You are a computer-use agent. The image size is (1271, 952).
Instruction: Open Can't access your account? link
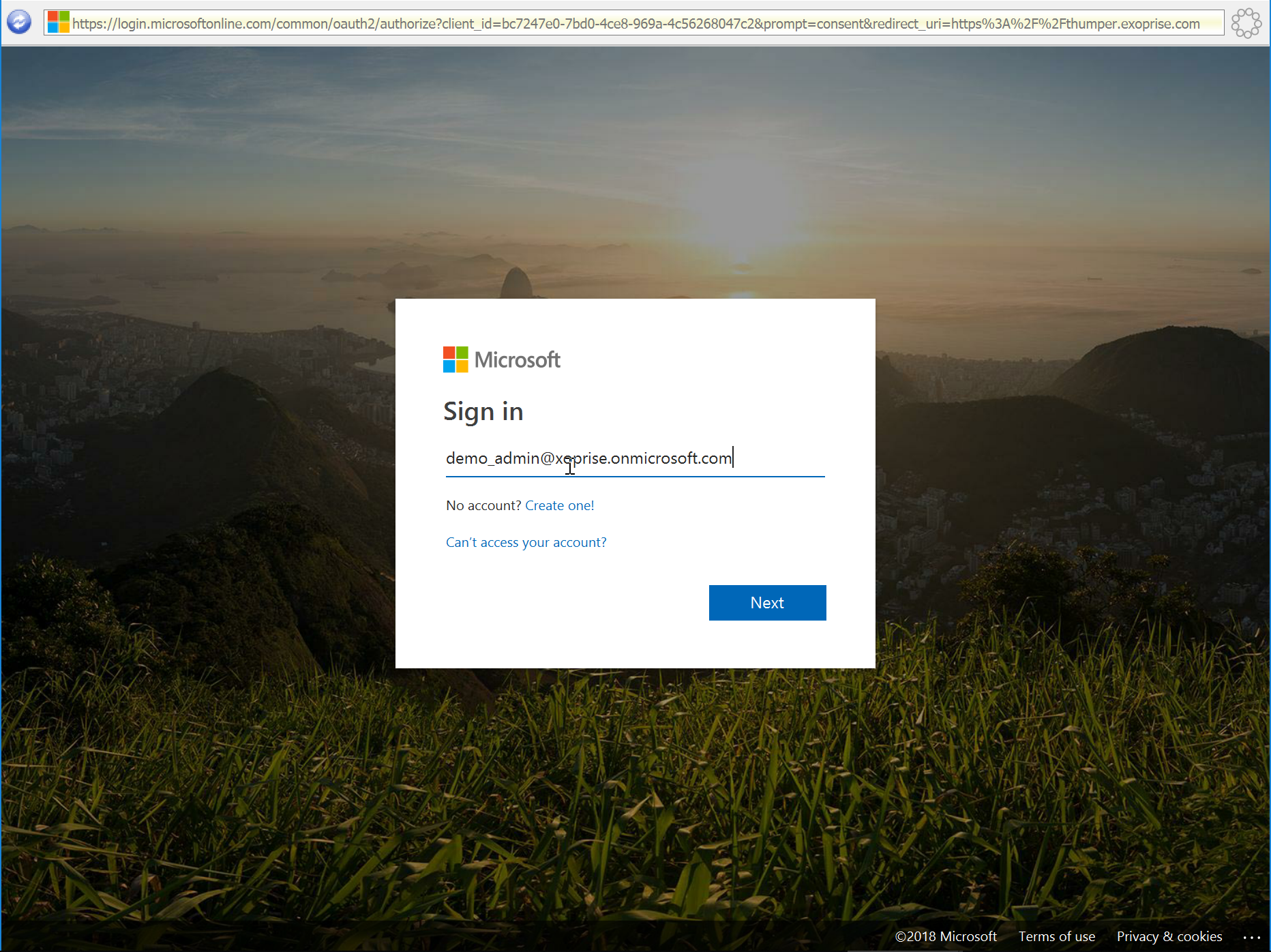[526, 542]
